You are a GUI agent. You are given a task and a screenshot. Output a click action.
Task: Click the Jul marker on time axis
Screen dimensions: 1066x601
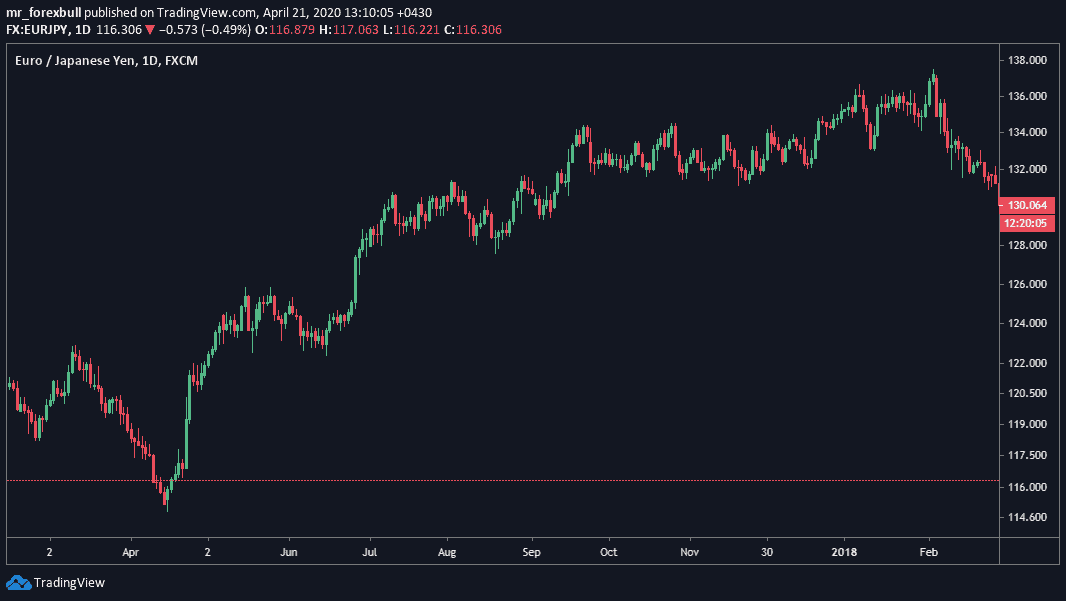pos(369,551)
